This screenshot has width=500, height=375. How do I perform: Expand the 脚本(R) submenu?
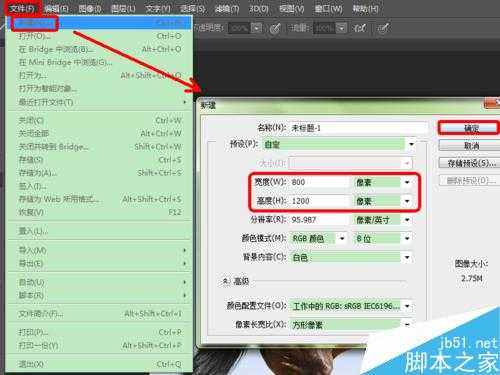(x=99, y=295)
